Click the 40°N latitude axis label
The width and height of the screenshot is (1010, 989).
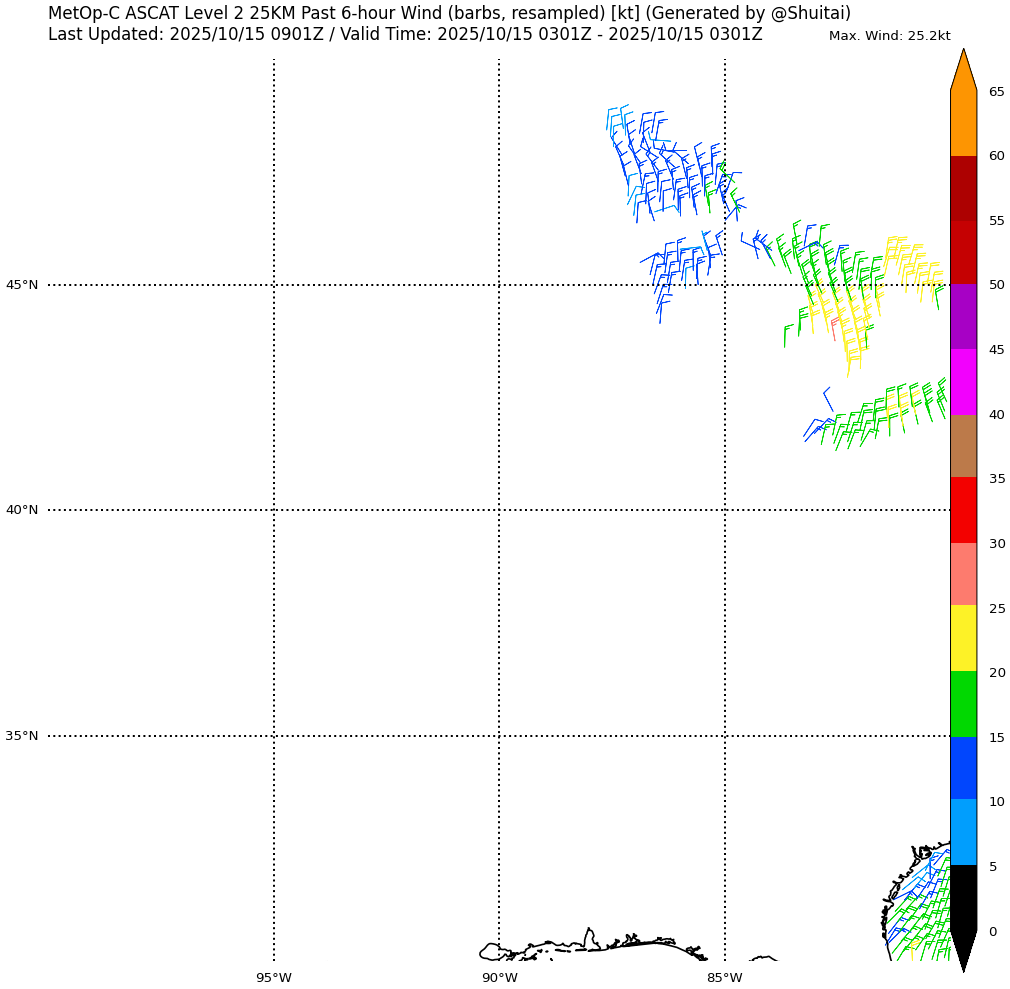(x=22, y=510)
